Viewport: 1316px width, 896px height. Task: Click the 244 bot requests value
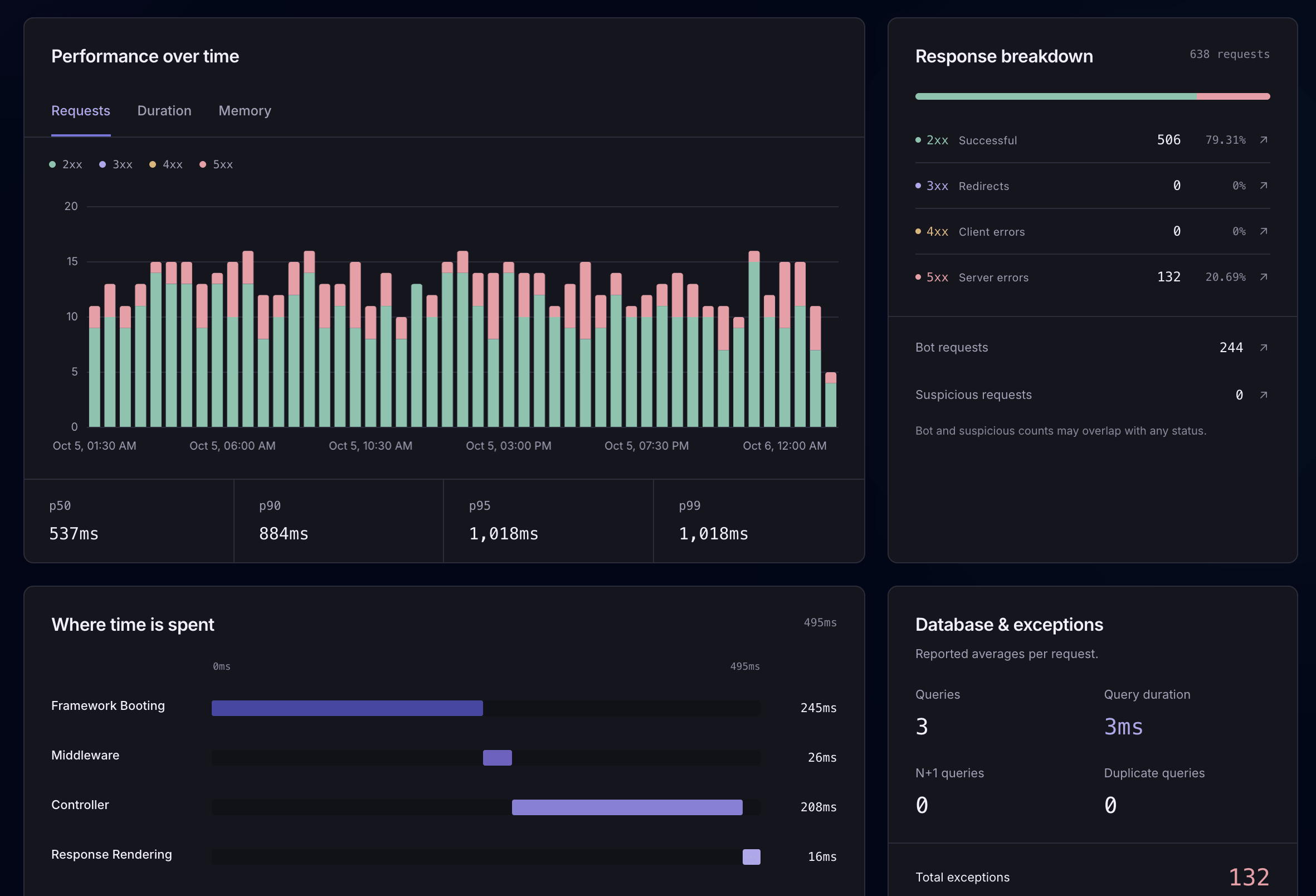click(x=1231, y=348)
